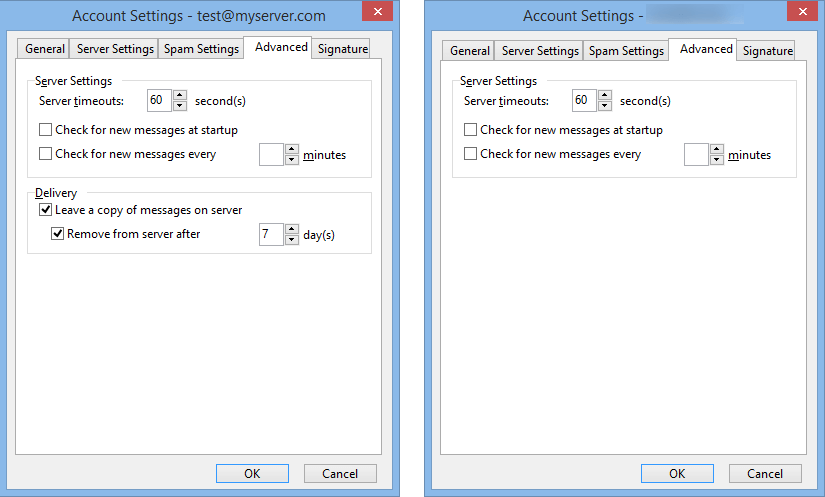Decrease minutes interval in right window
Viewport: 825px width, 497px height.
tap(717, 160)
